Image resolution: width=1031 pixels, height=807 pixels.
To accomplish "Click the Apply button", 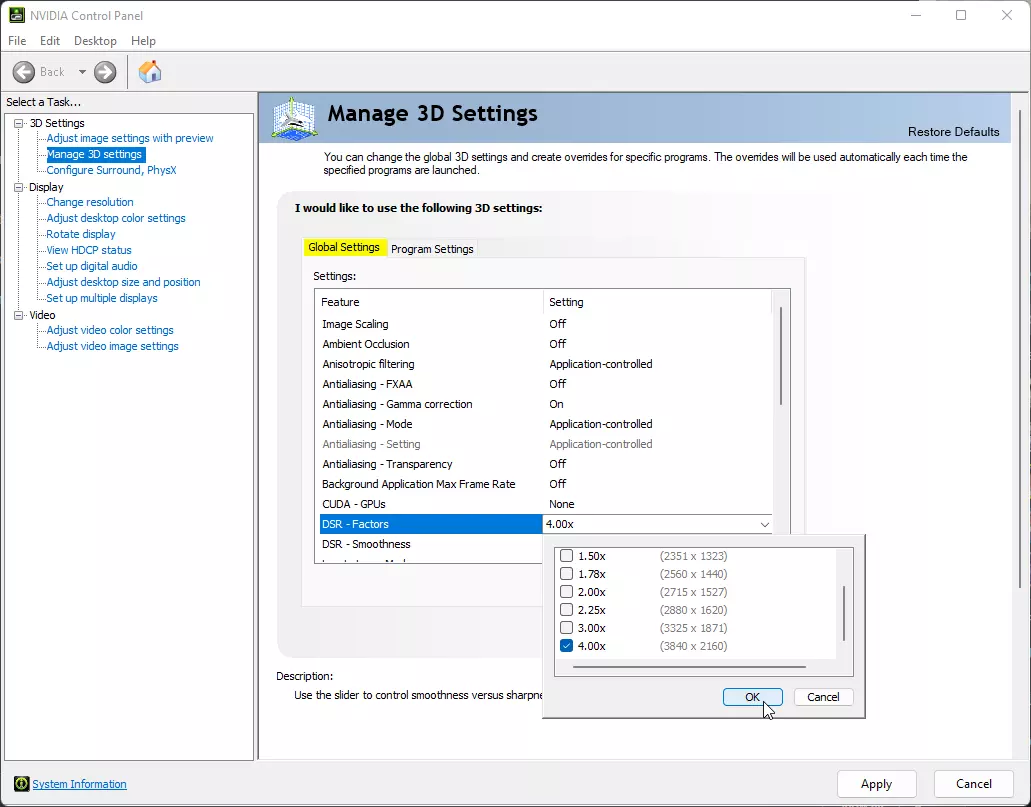I will [876, 784].
